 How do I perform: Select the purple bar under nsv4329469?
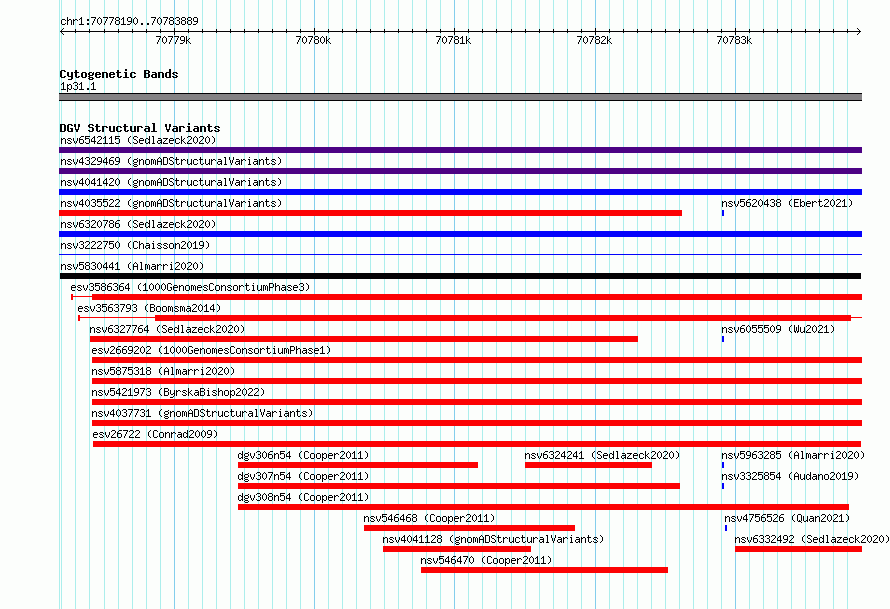pyautogui.click(x=460, y=171)
